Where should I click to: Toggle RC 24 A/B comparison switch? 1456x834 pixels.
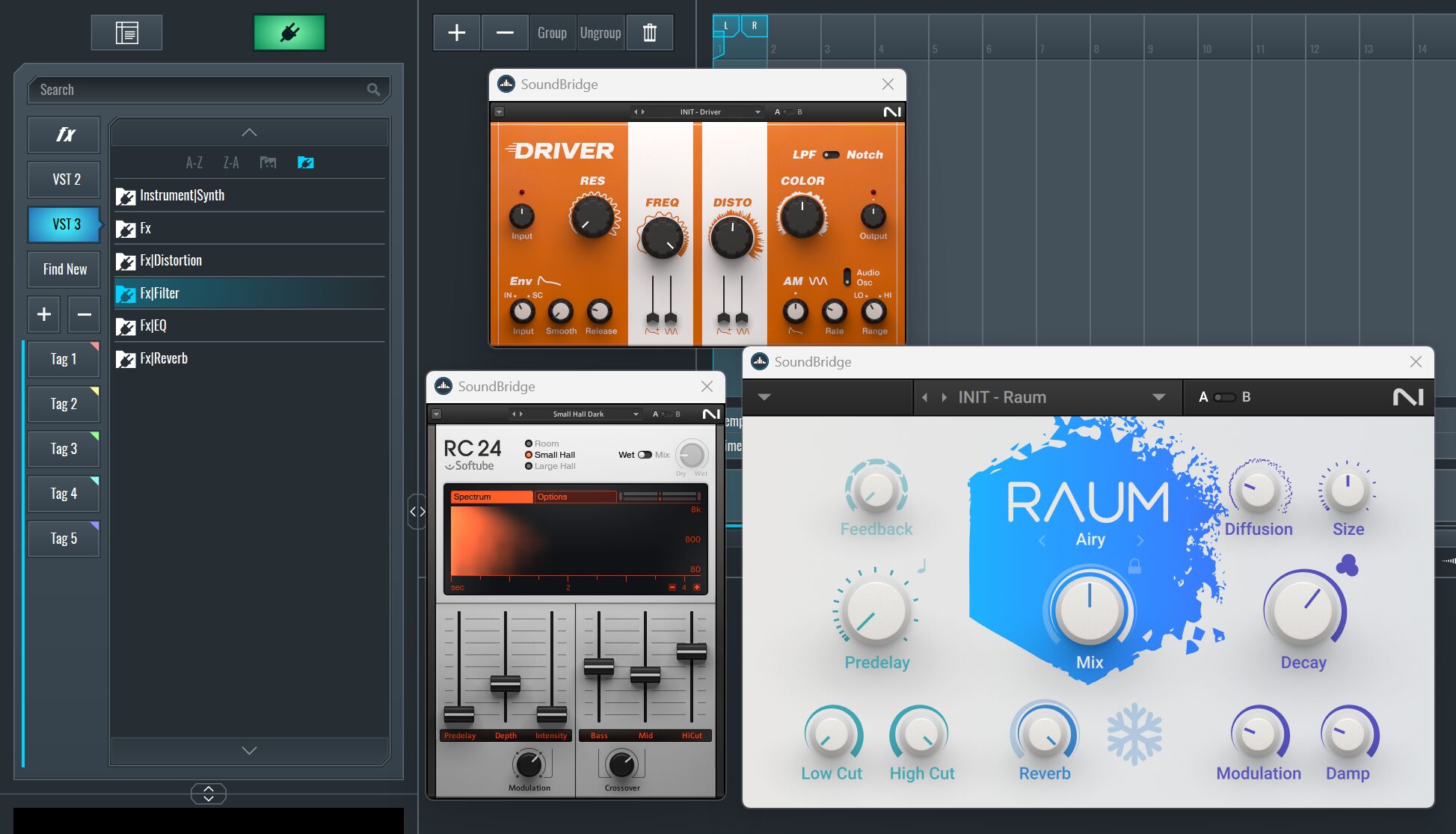tap(665, 414)
